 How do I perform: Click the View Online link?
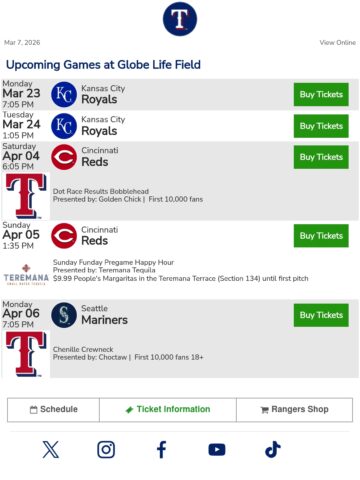pyautogui.click(x=337, y=43)
